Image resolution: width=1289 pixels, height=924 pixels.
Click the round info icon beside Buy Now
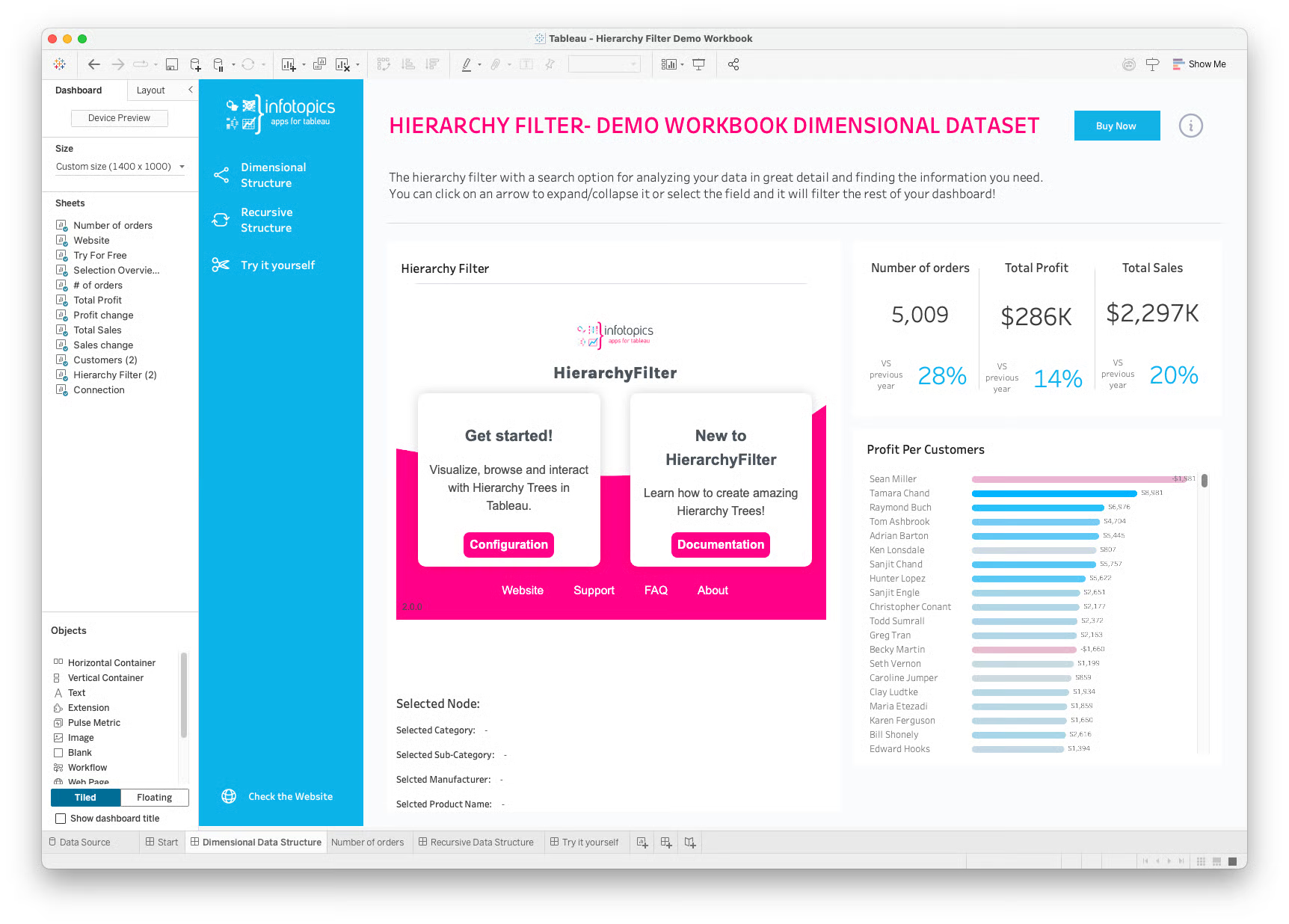[x=1190, y=126]
